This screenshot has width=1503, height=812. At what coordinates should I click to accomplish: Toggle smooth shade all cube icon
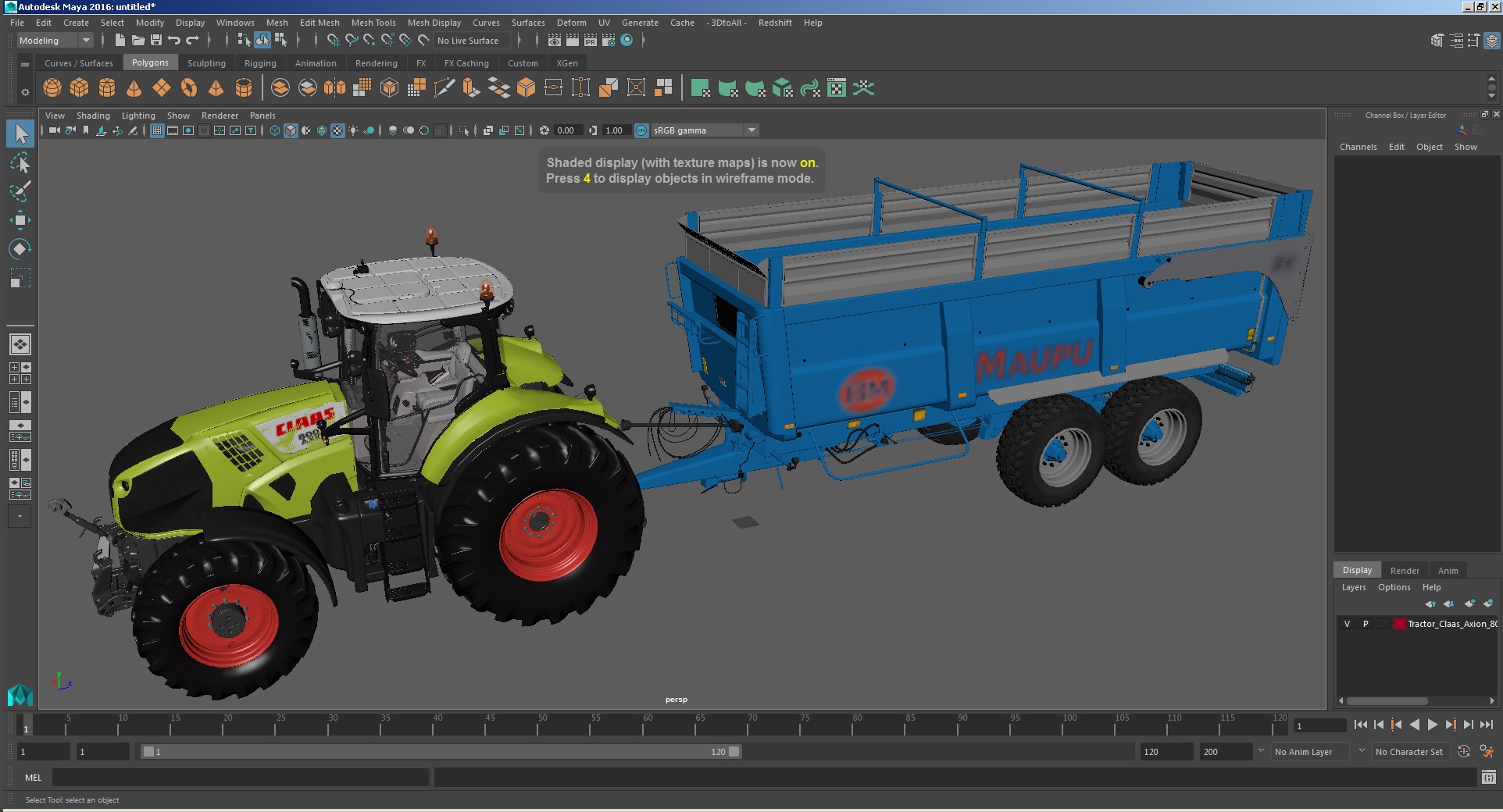click(x=291, y=130)
